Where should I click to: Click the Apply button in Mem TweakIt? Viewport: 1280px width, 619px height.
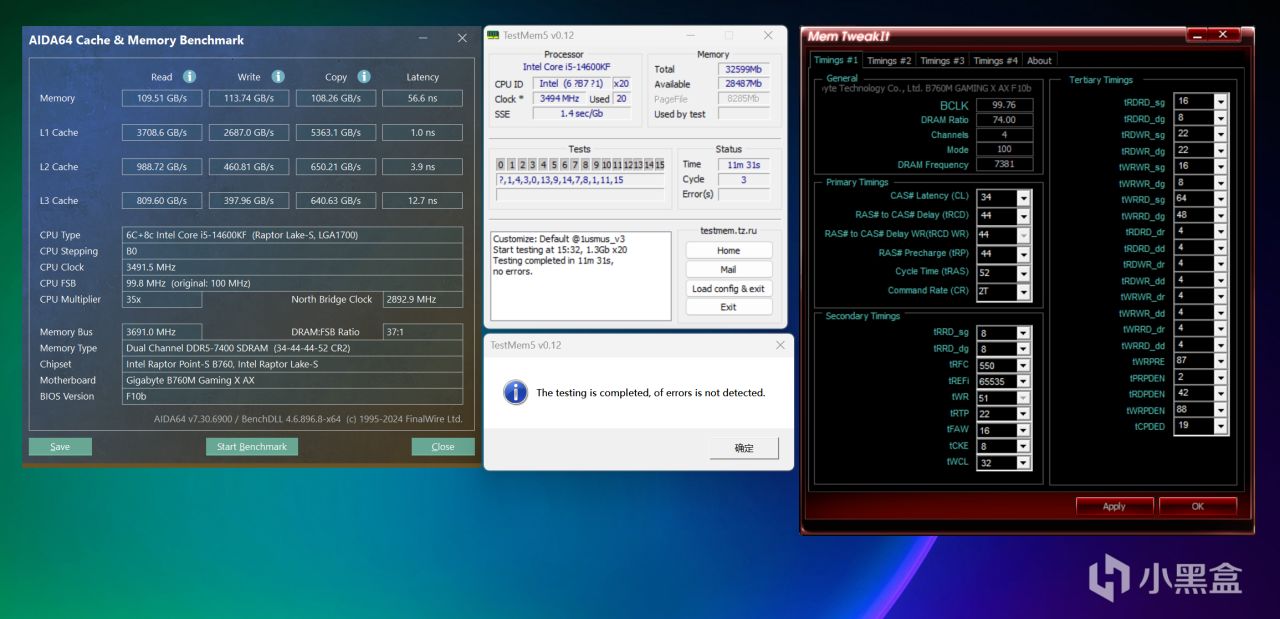[1114, 507]
